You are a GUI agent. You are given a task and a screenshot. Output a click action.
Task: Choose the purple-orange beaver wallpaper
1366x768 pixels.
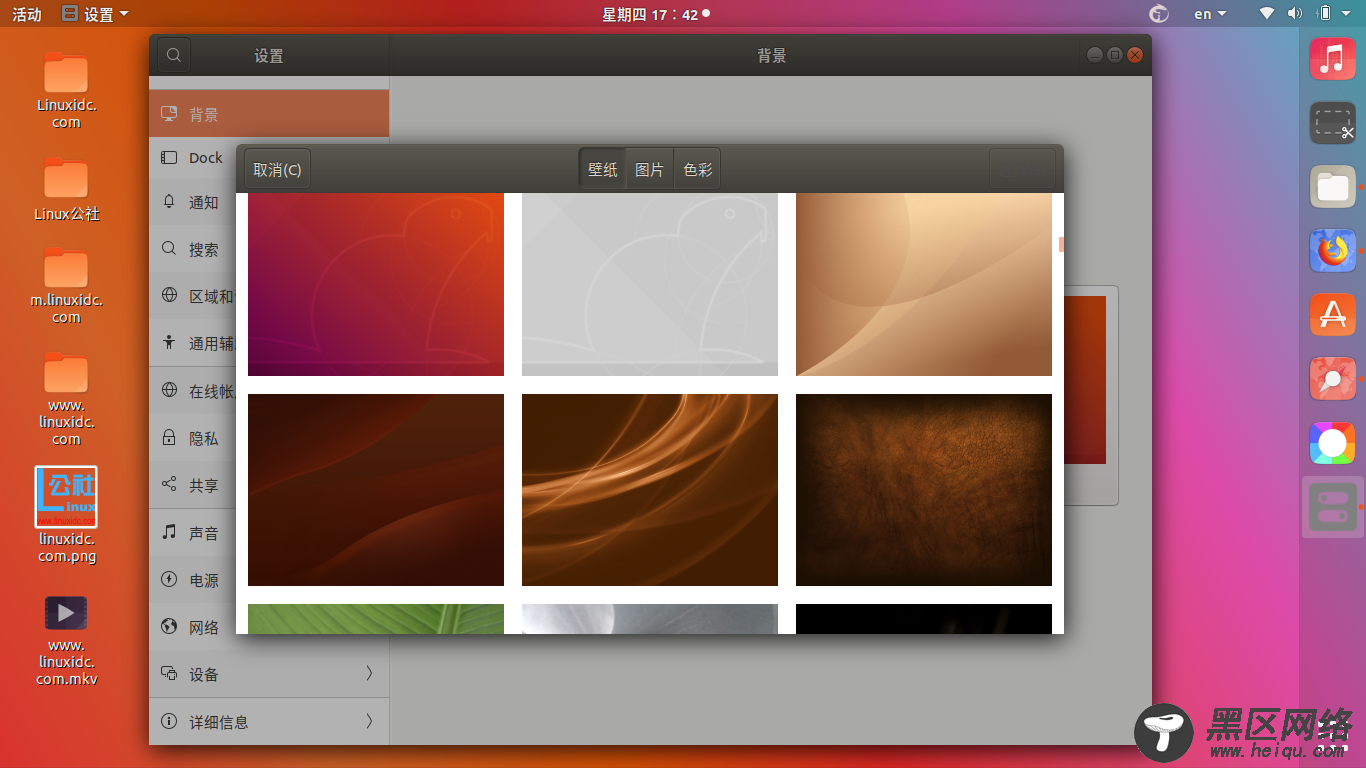376,284
